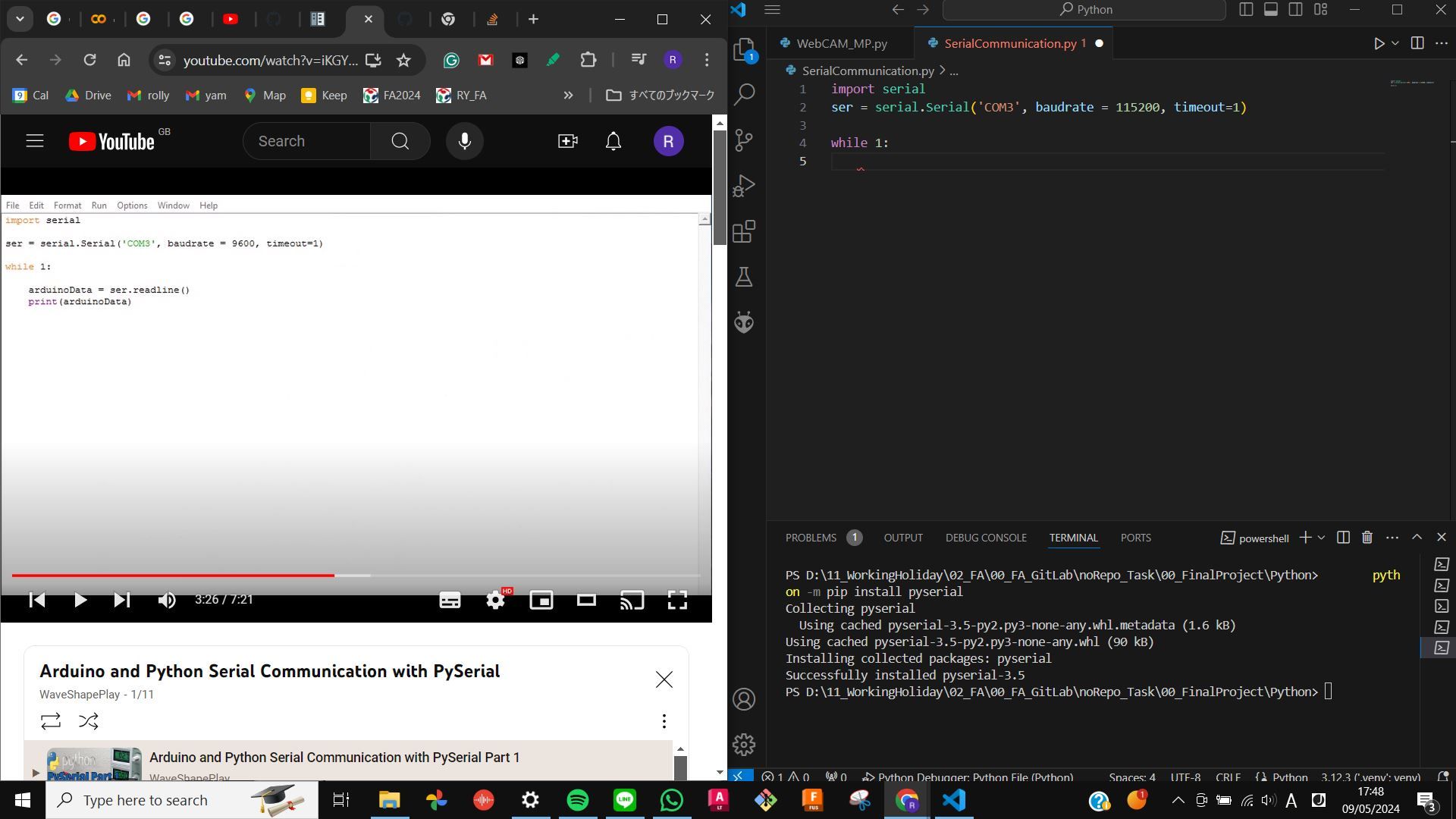
Task: Open VS Code editor more actions
Action: [x=1442, y=43]
